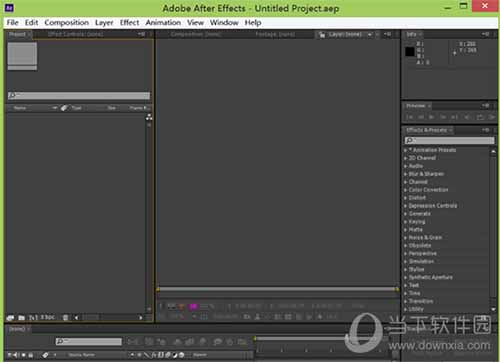This screenshot has height=362, width=500.
Task: Jump to first frame in Preview panel
Action: [x=409, y=117]
